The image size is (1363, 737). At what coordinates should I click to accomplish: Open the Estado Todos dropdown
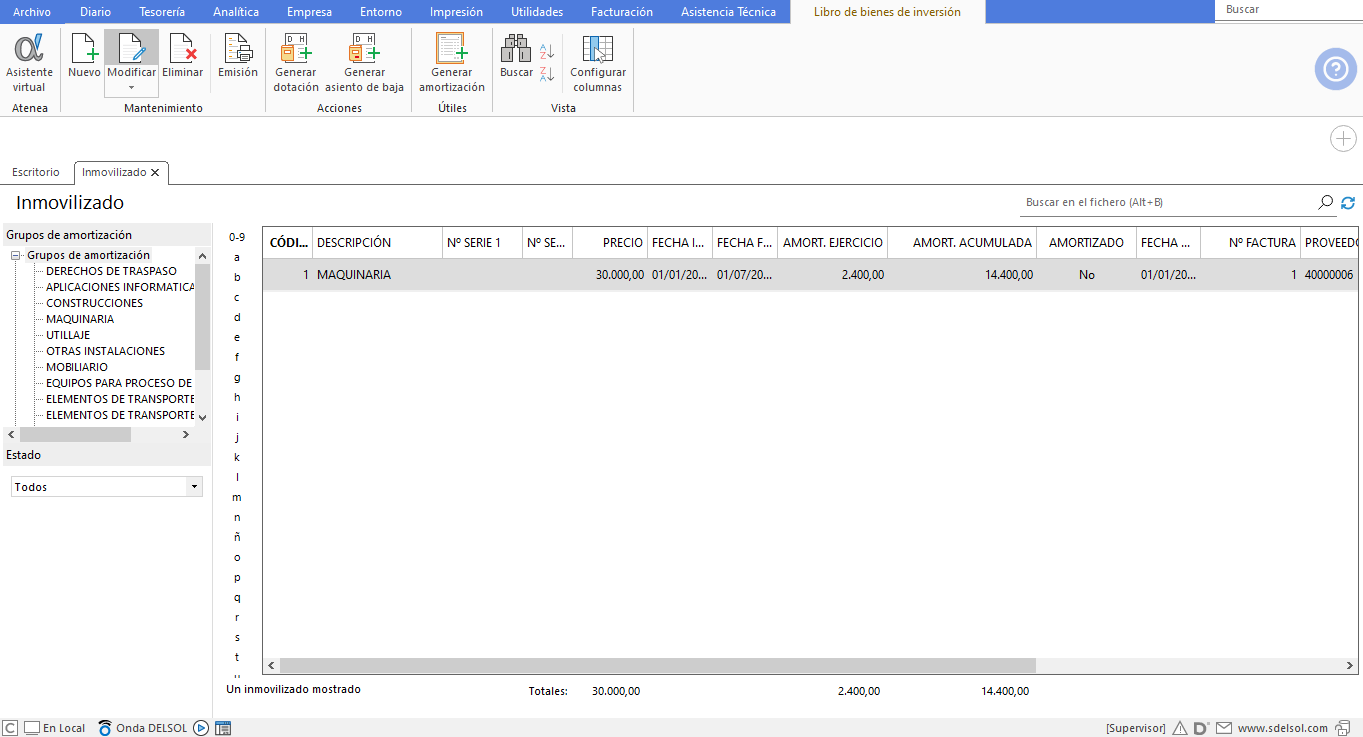pyautogui.click(x=195, y=487)
